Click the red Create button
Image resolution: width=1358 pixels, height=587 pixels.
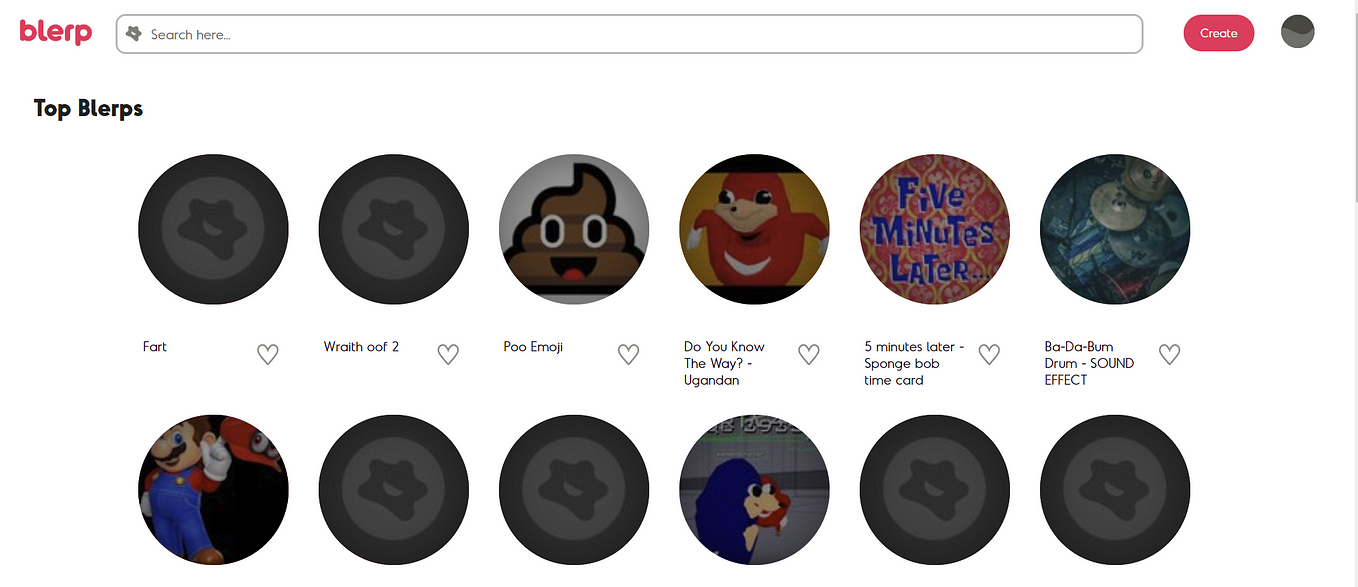[1218, 33]
